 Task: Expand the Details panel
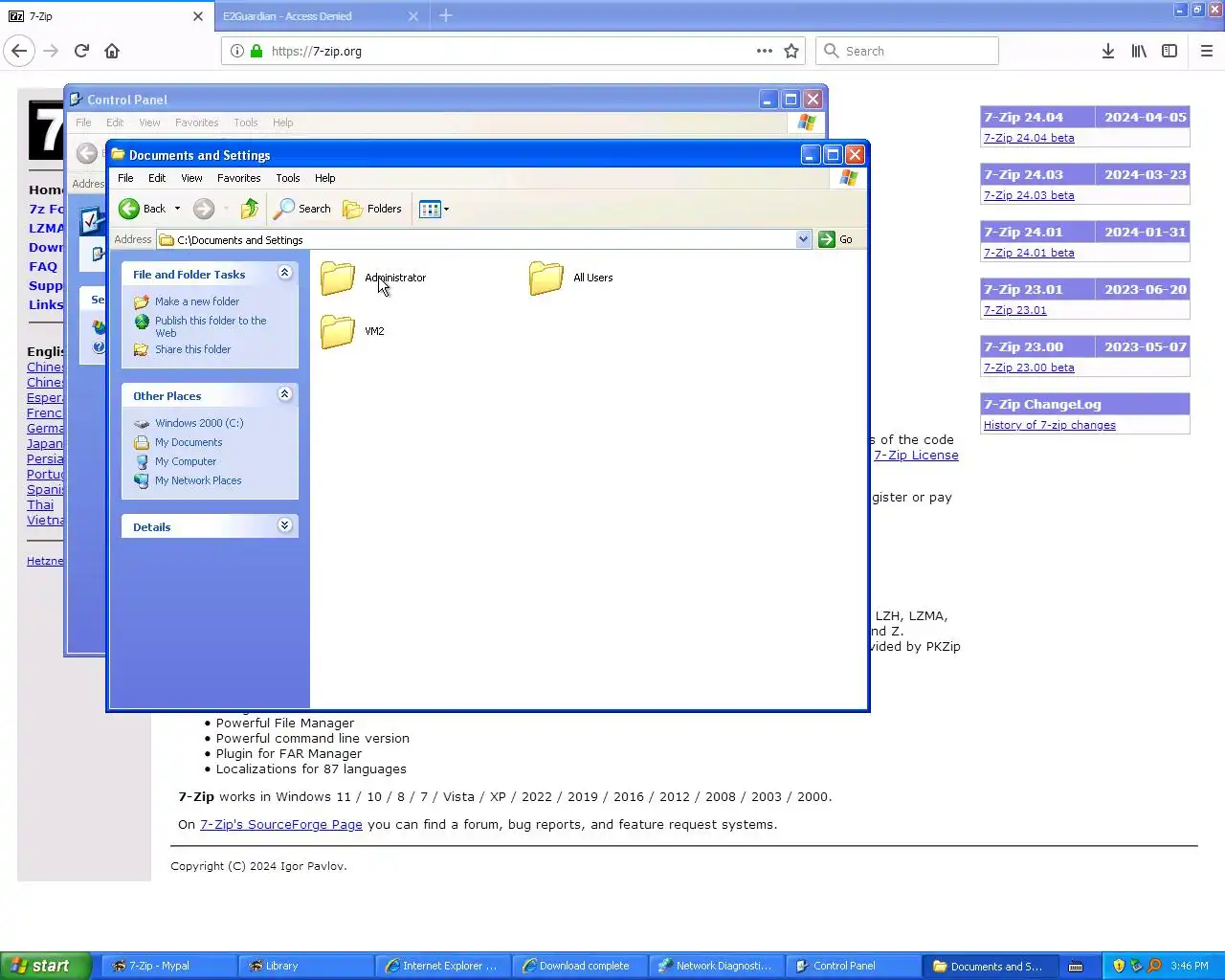tap(284, 525)
